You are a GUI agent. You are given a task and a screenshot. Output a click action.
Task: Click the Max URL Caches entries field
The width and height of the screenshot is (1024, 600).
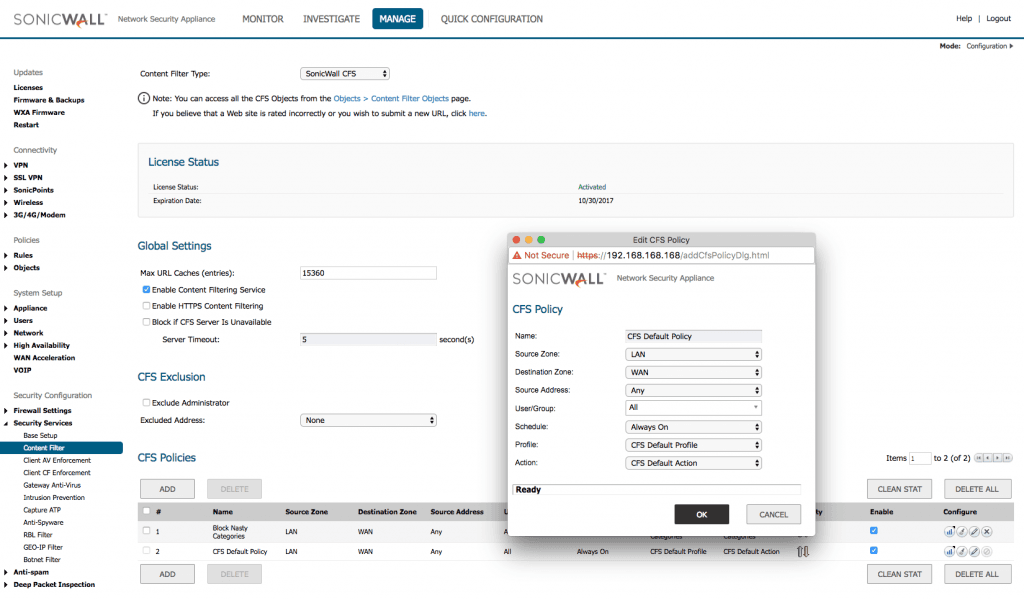368,273
